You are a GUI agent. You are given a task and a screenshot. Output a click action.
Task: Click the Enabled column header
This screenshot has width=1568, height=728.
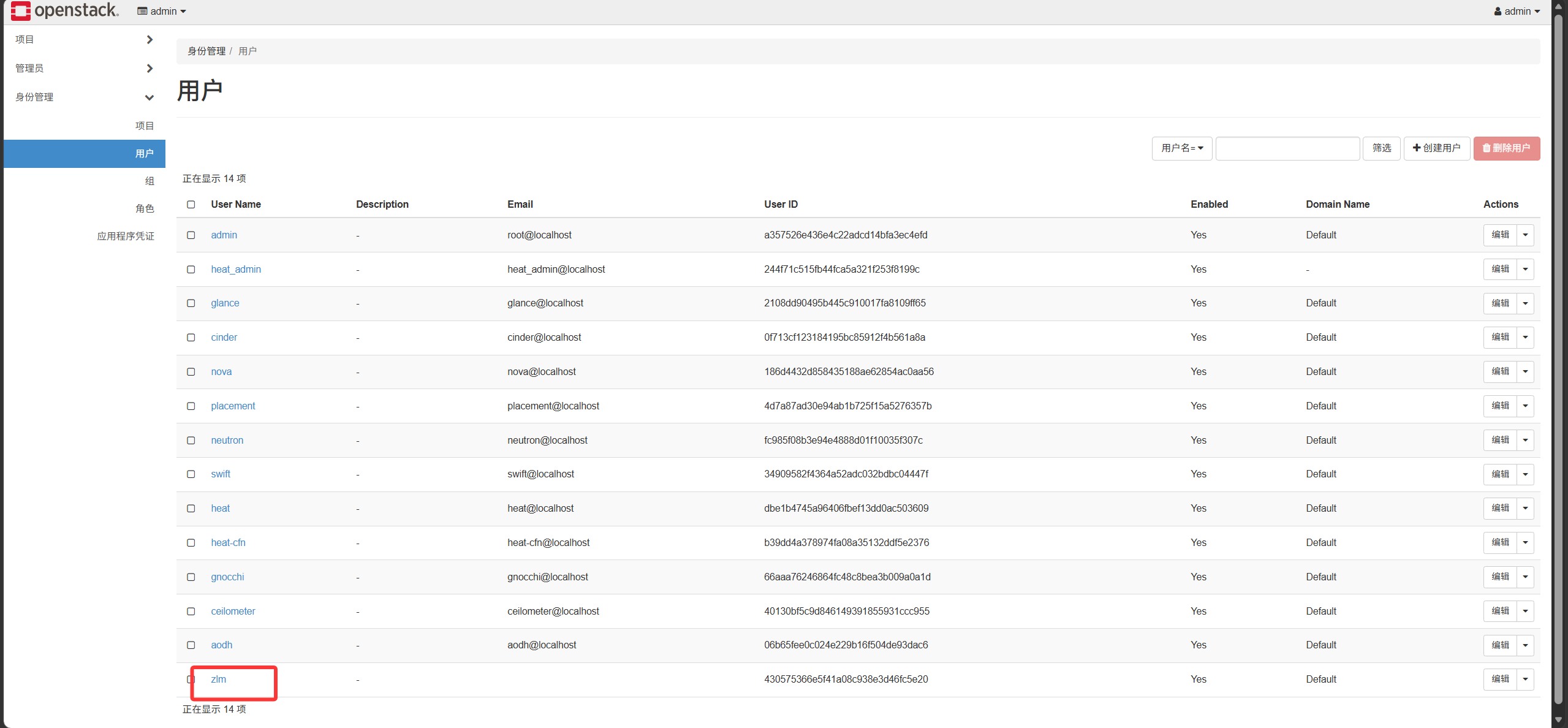click(1209, 205)
